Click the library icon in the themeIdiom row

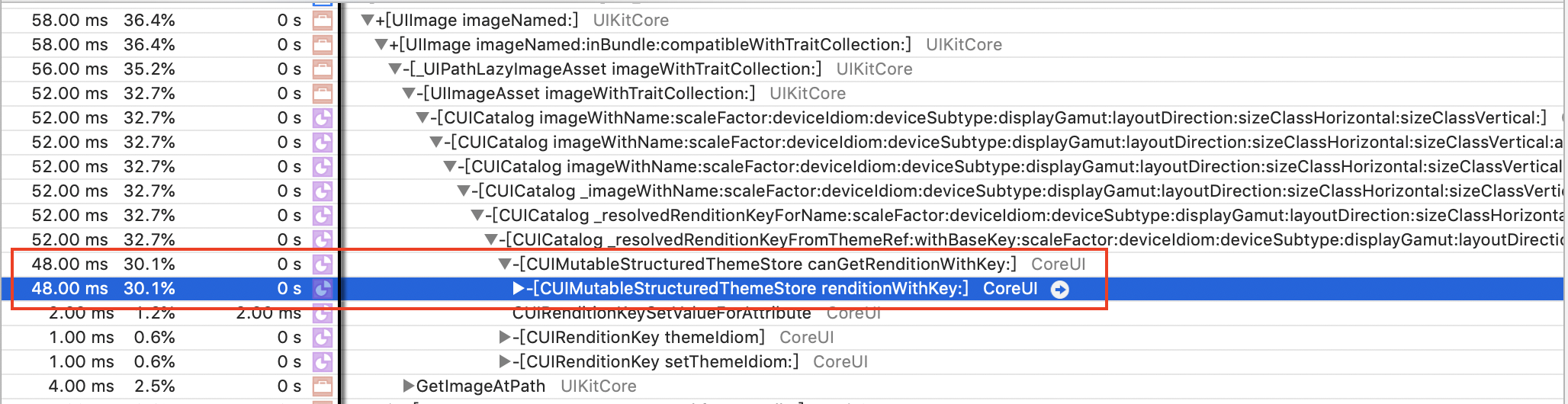323,338
